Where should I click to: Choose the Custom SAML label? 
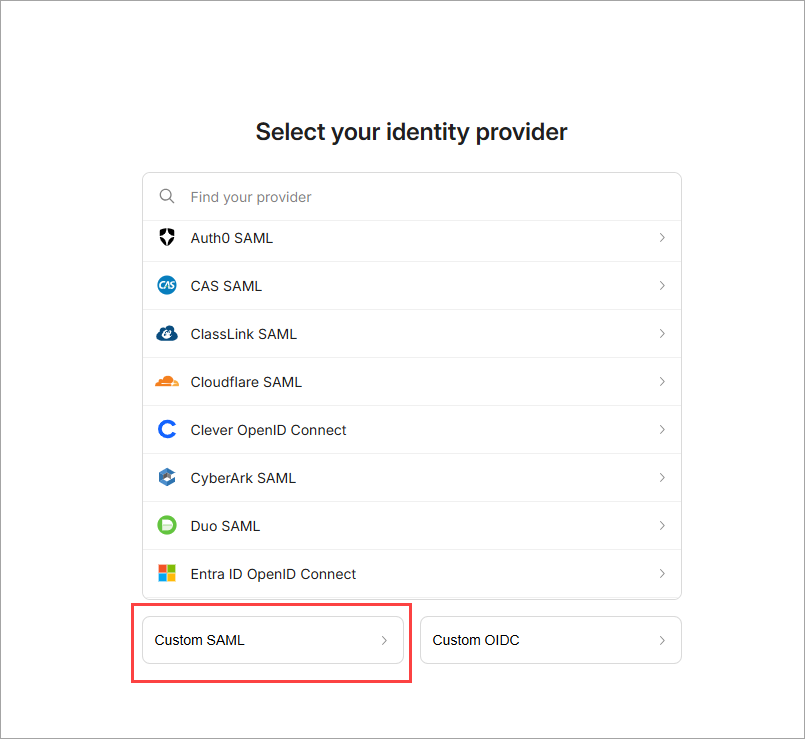click(199, 640)
